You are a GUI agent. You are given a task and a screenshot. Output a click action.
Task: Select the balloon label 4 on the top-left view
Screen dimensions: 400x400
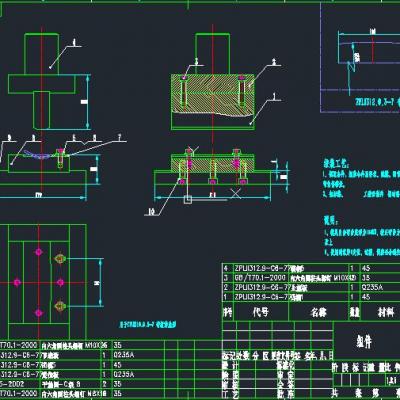point(74,42)
